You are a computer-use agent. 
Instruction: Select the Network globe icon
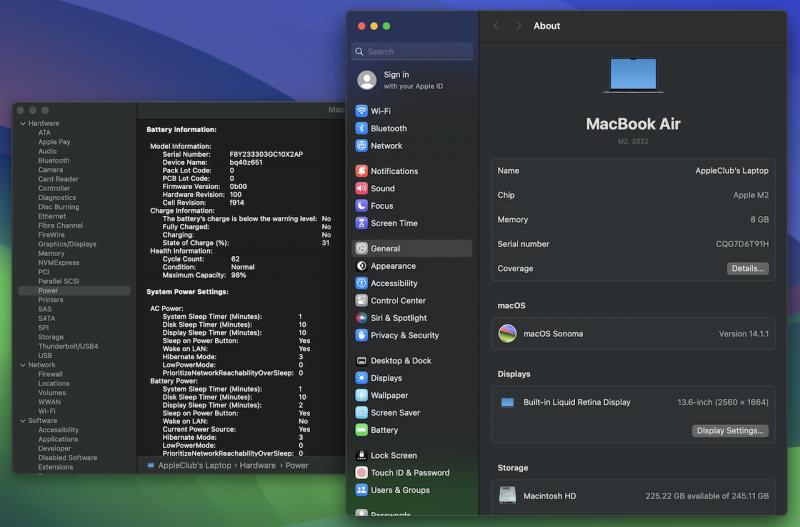(361, 145)
